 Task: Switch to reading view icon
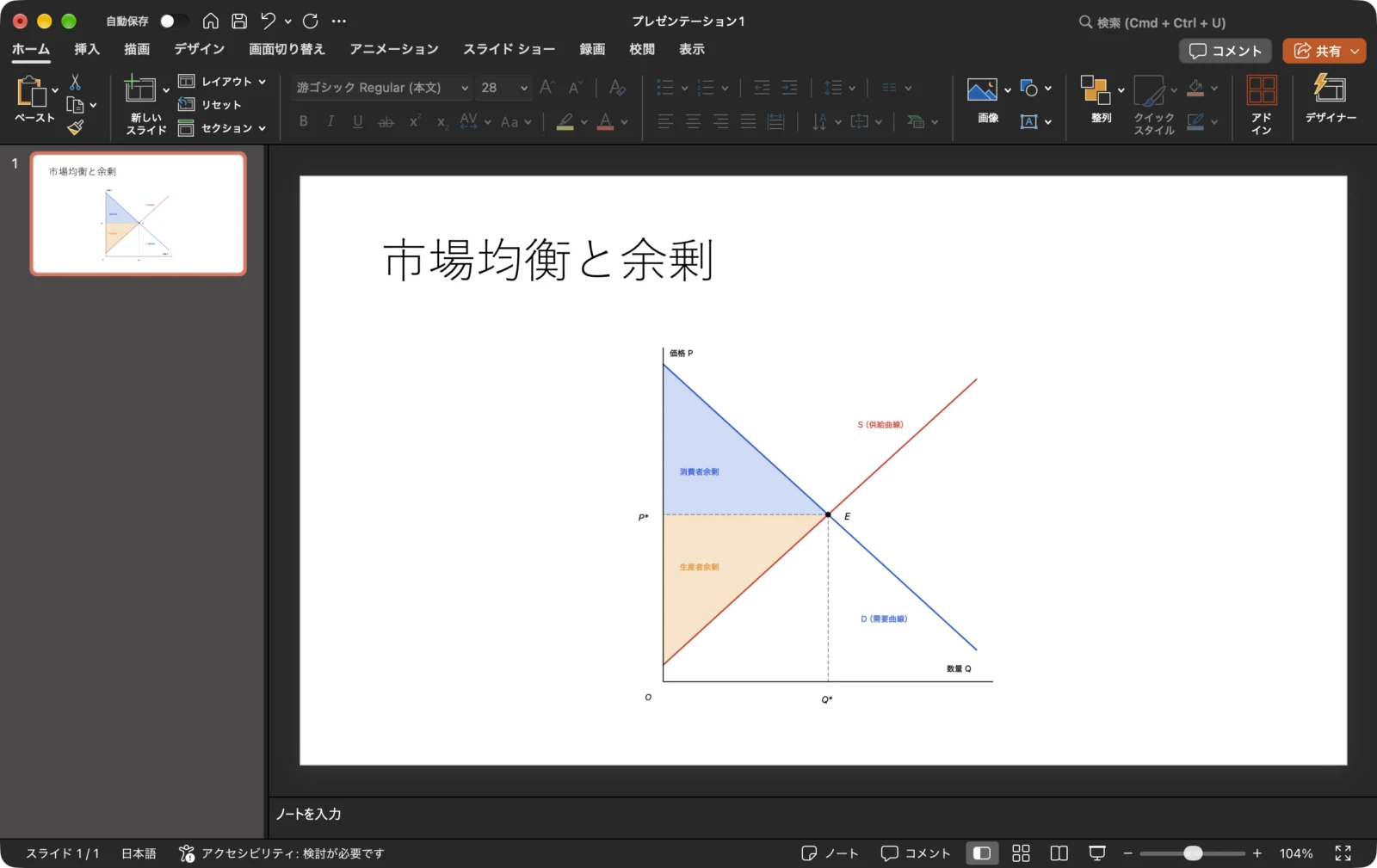click(1059, 853)
